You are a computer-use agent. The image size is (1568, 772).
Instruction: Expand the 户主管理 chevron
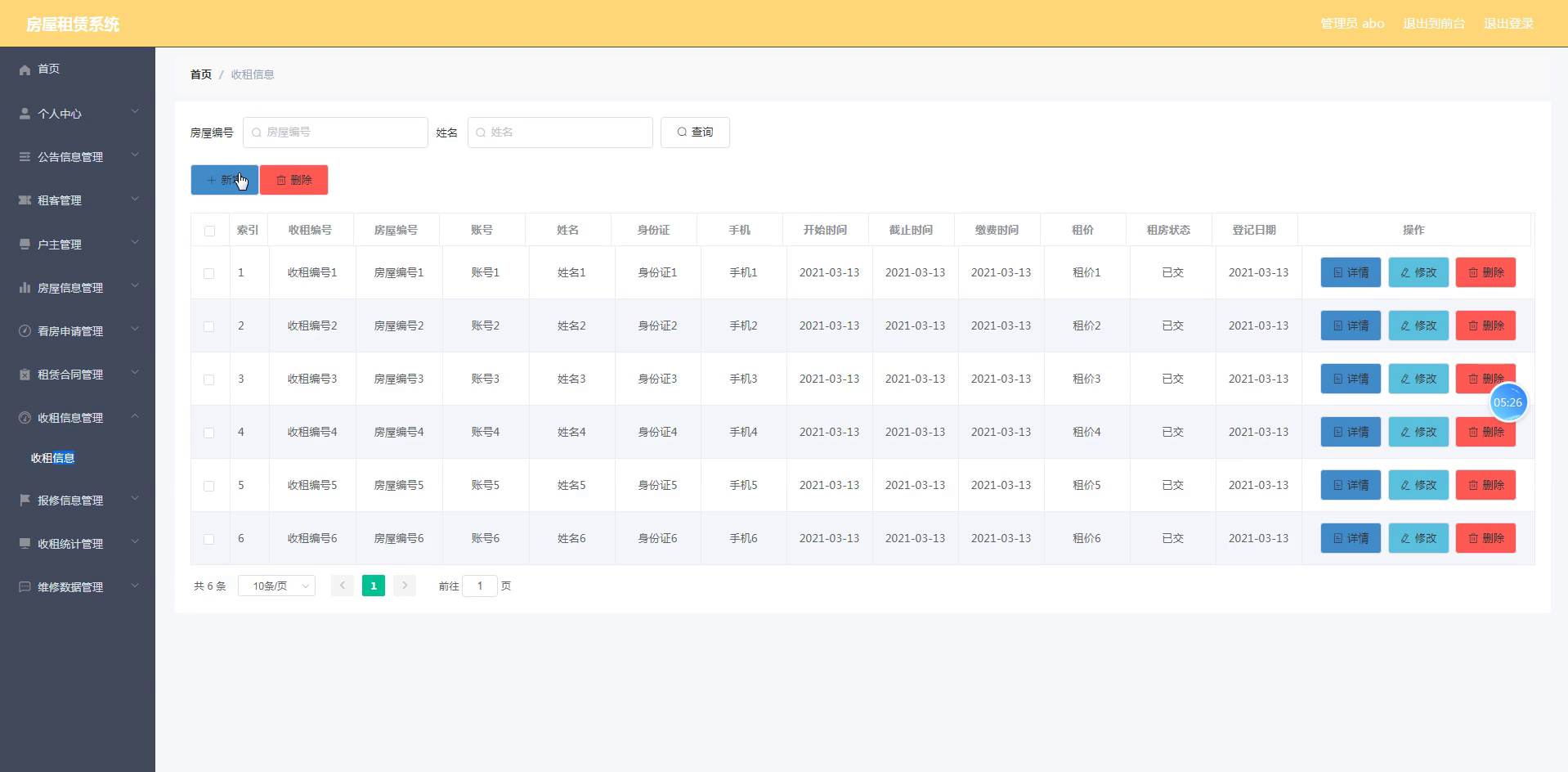[135, 243]
